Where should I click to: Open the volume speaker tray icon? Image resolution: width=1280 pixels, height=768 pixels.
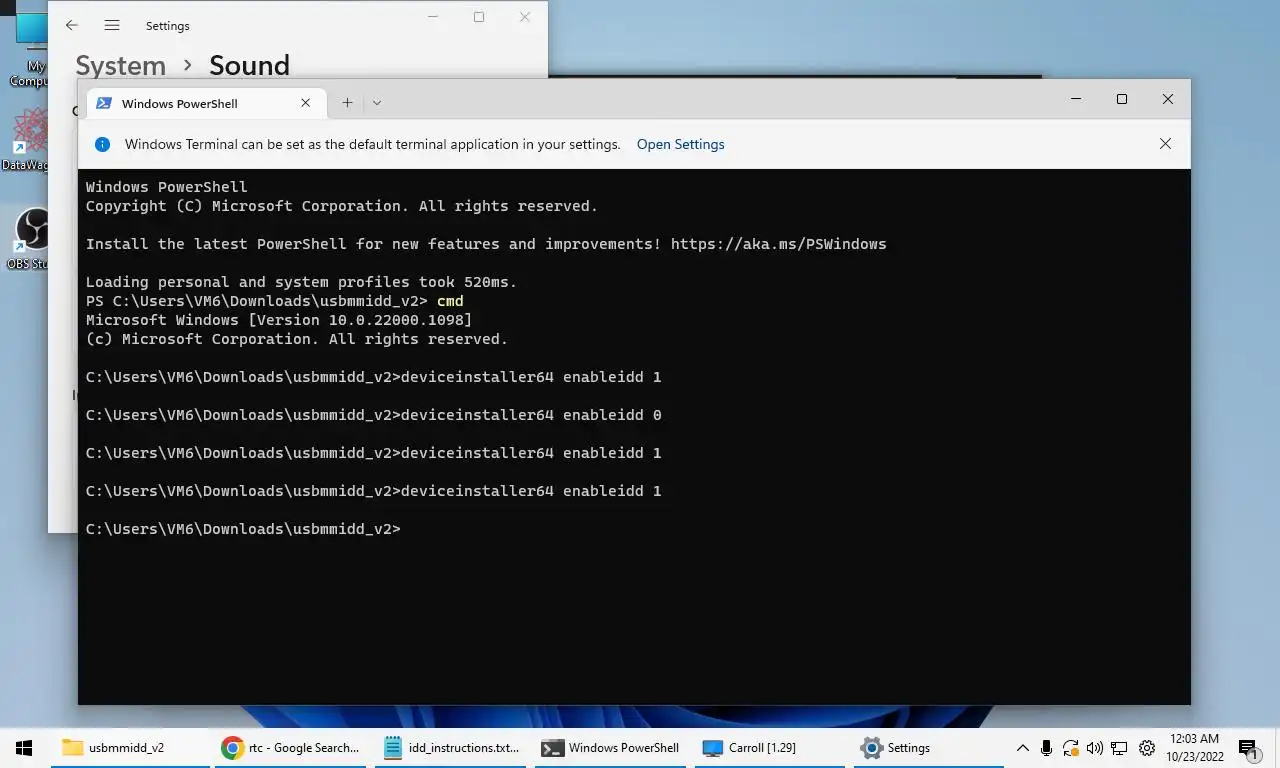point(1095,748)
